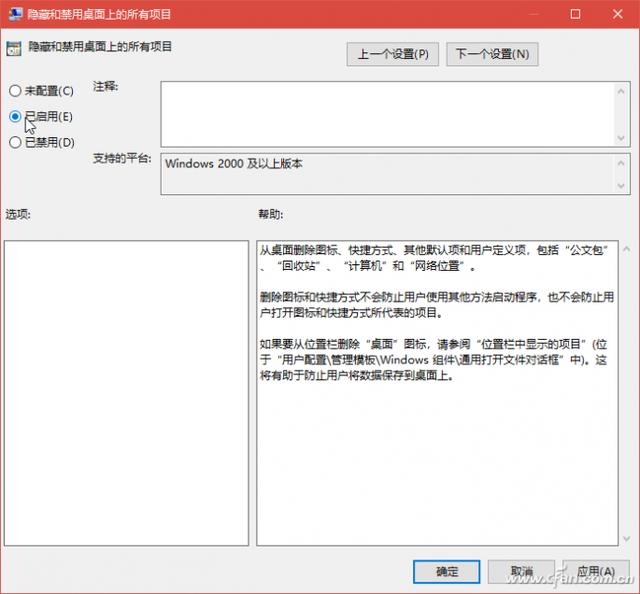Click the help pane scroll up arrow
This screenshot has width=640, height=594.
[x=627, y=249]
